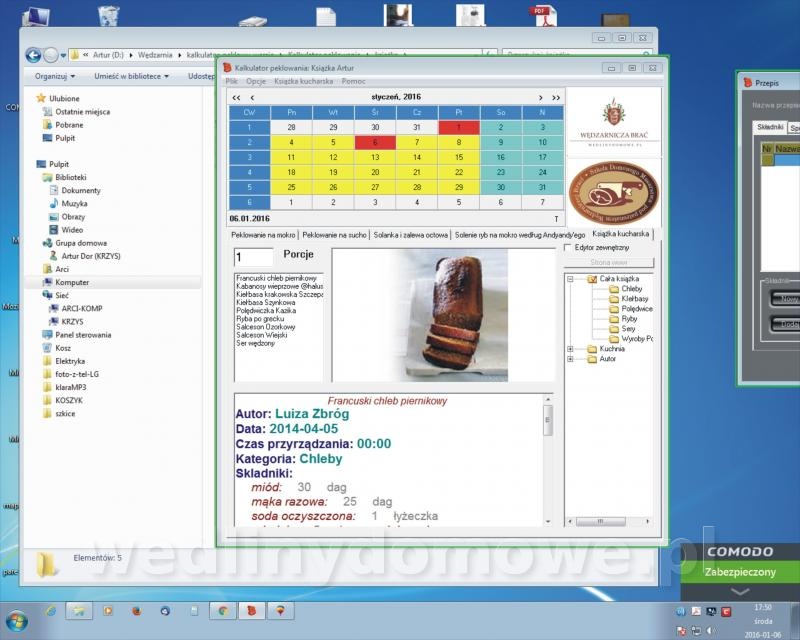Click the Strona www button
The height and width of the screenshot is (640, 800).
[x=609, y=262]
